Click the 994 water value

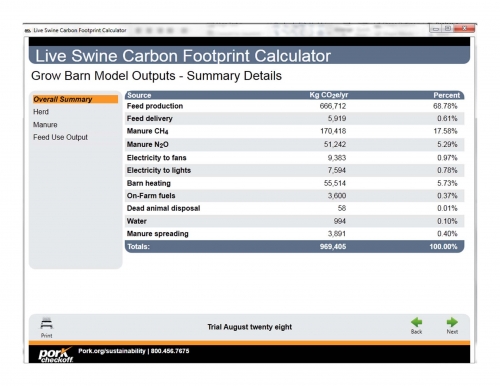[340, 221]
